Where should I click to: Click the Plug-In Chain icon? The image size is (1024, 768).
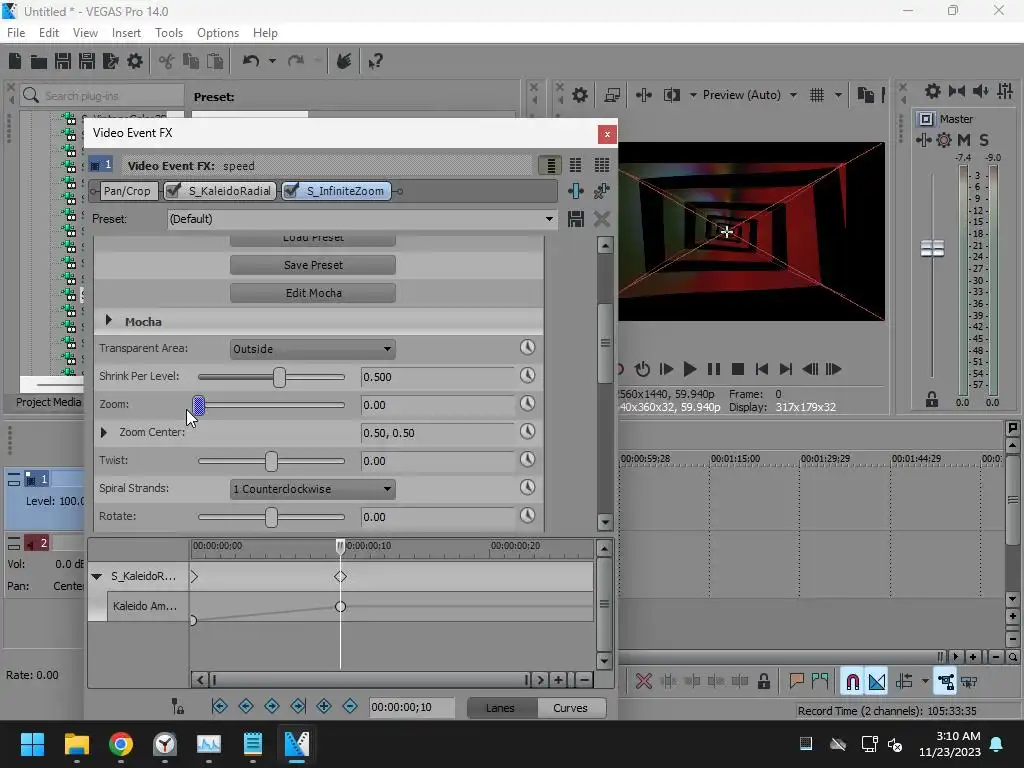click(x=575, y=191)
